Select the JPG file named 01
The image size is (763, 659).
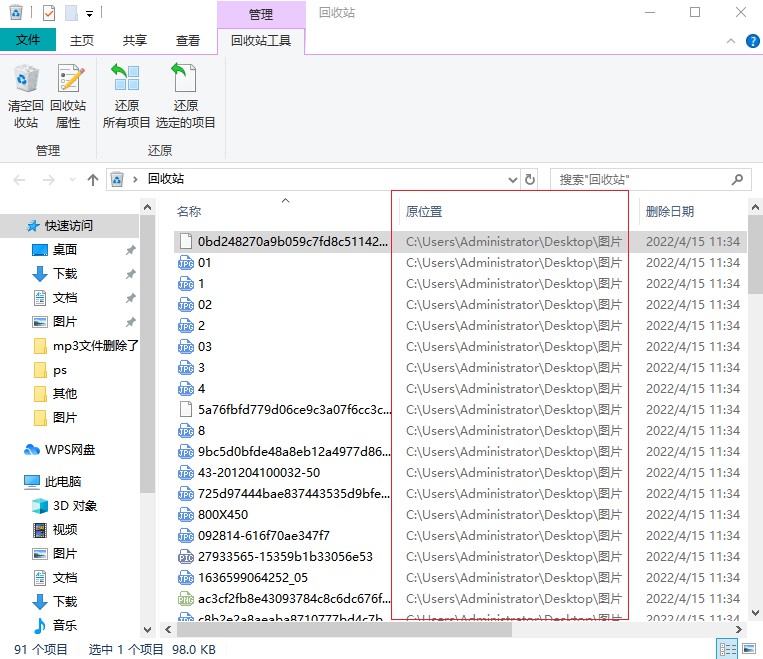click(204, 263)
